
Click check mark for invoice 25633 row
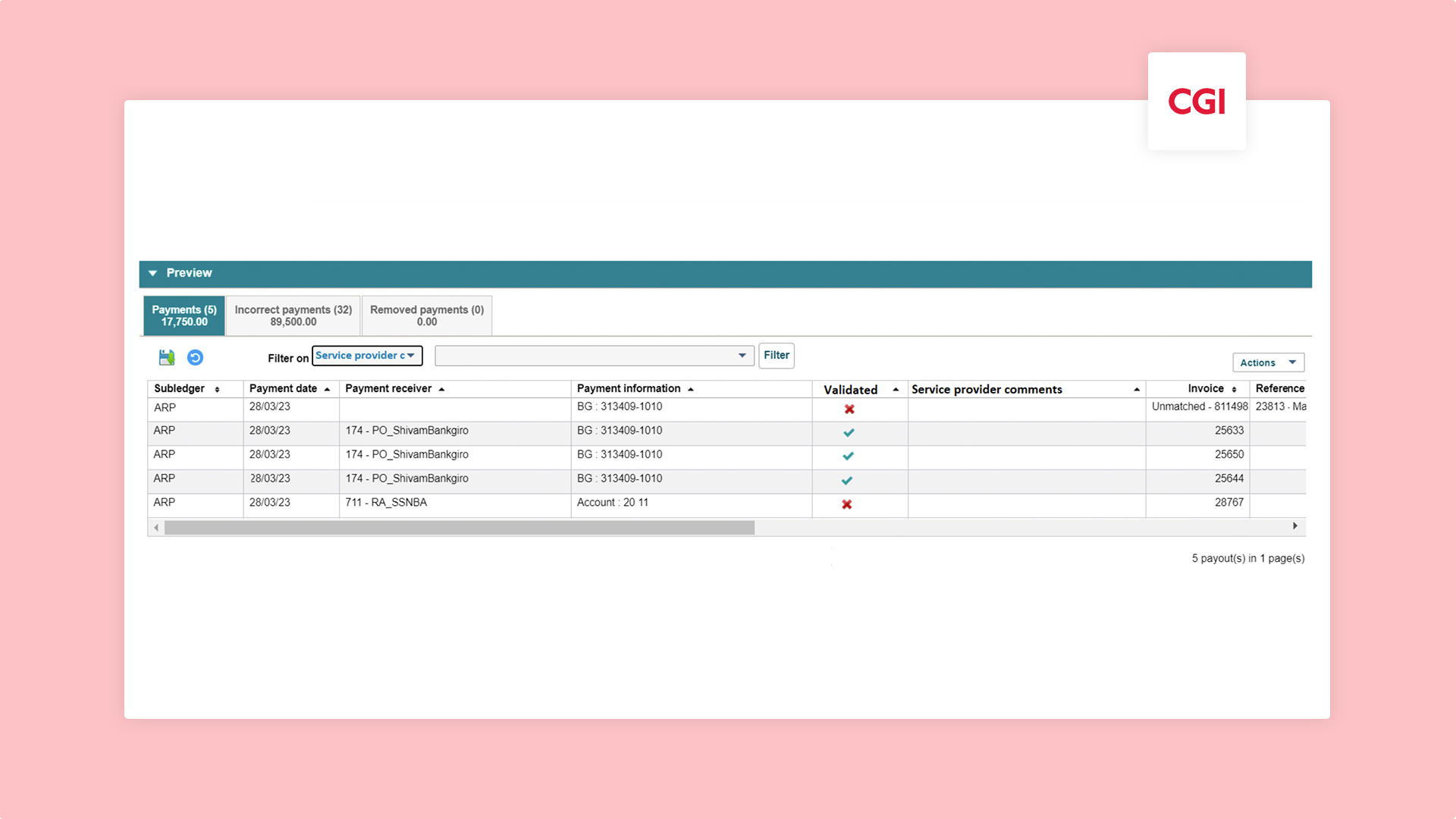point(849,432)
